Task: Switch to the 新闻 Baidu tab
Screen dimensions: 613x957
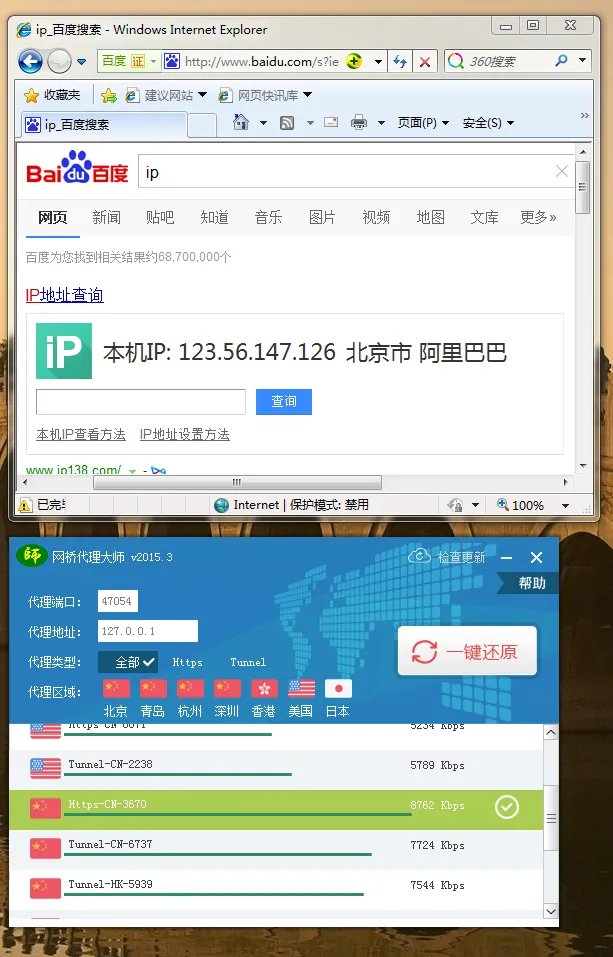Action: coord(106,217)
